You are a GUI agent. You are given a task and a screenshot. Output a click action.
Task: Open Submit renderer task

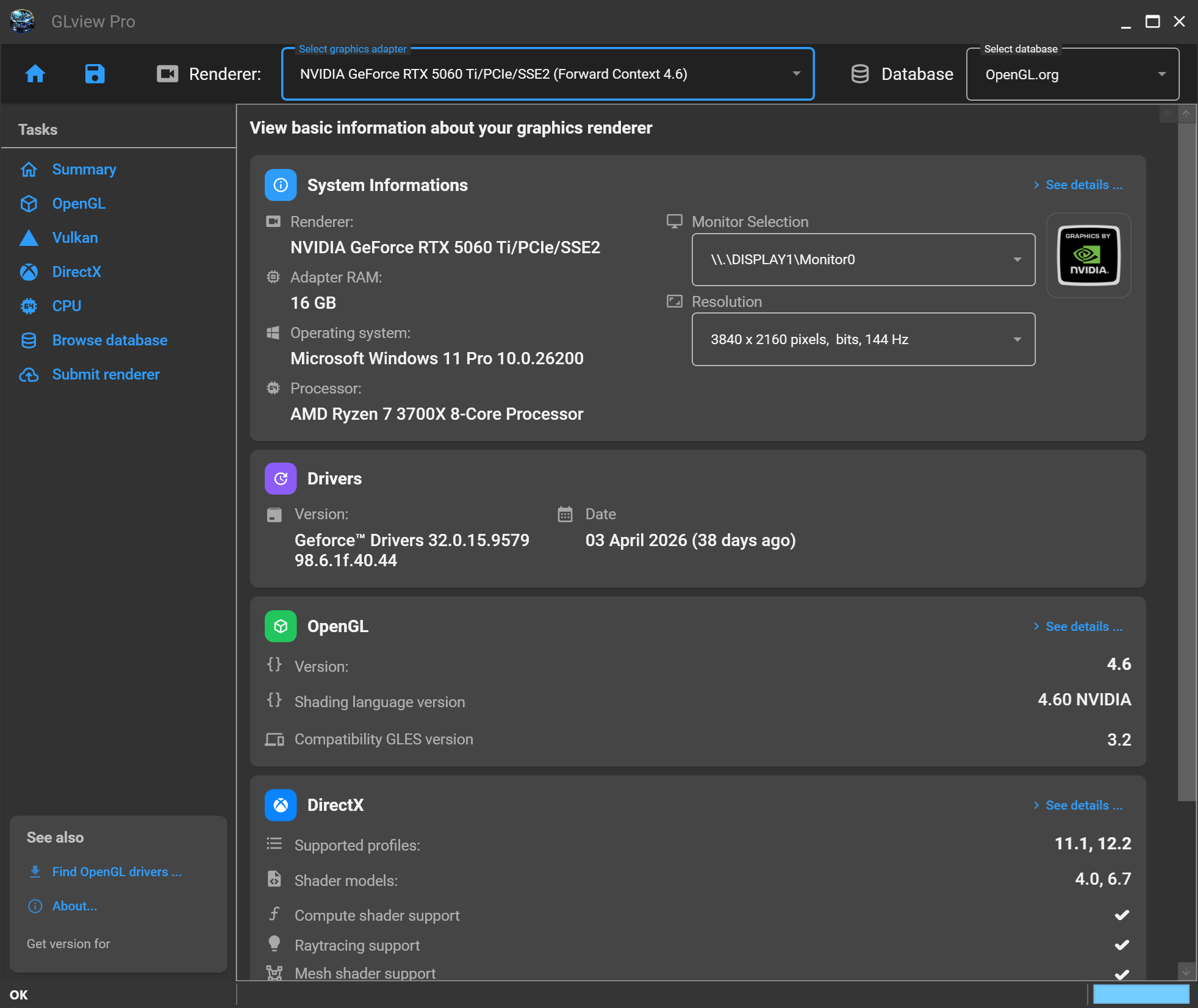(x=106, y=374)
